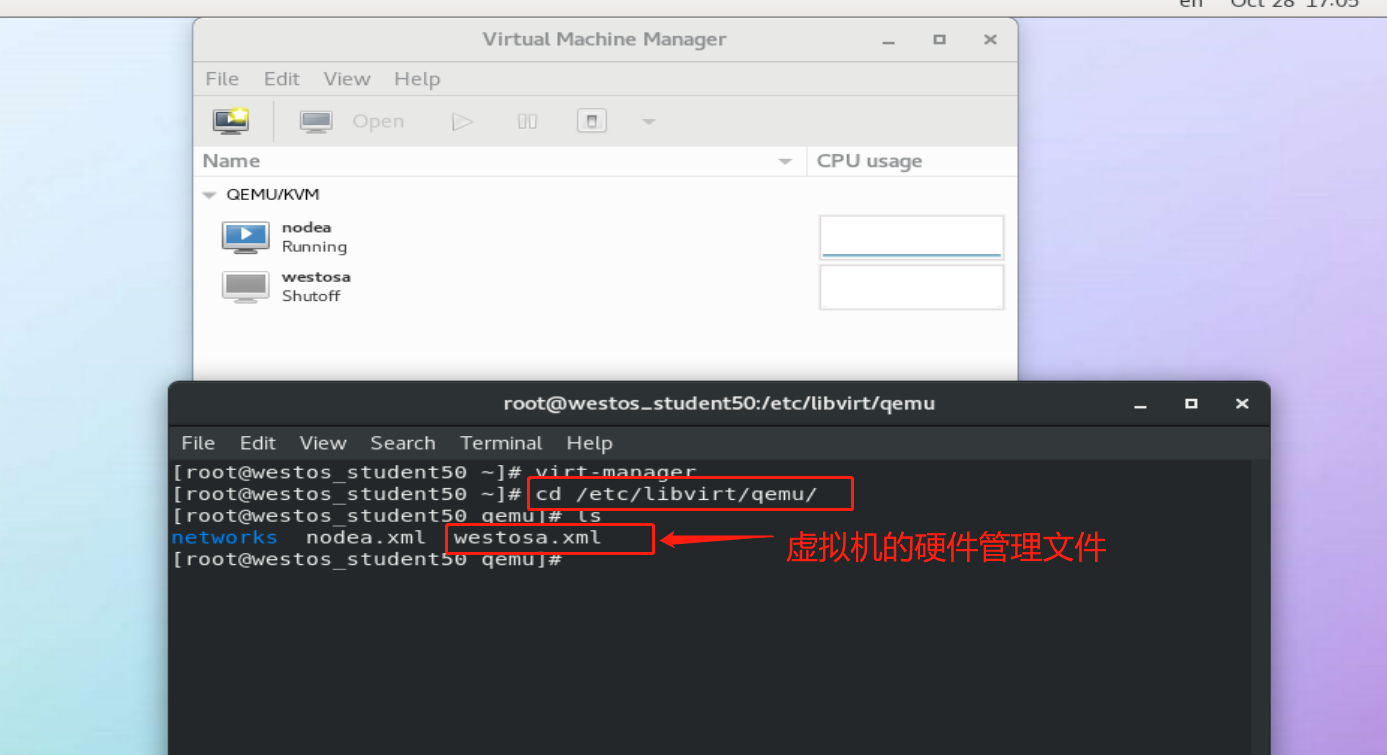Click the 'cd /etc/libvirt/qemu/' command text

click(677, 494)
